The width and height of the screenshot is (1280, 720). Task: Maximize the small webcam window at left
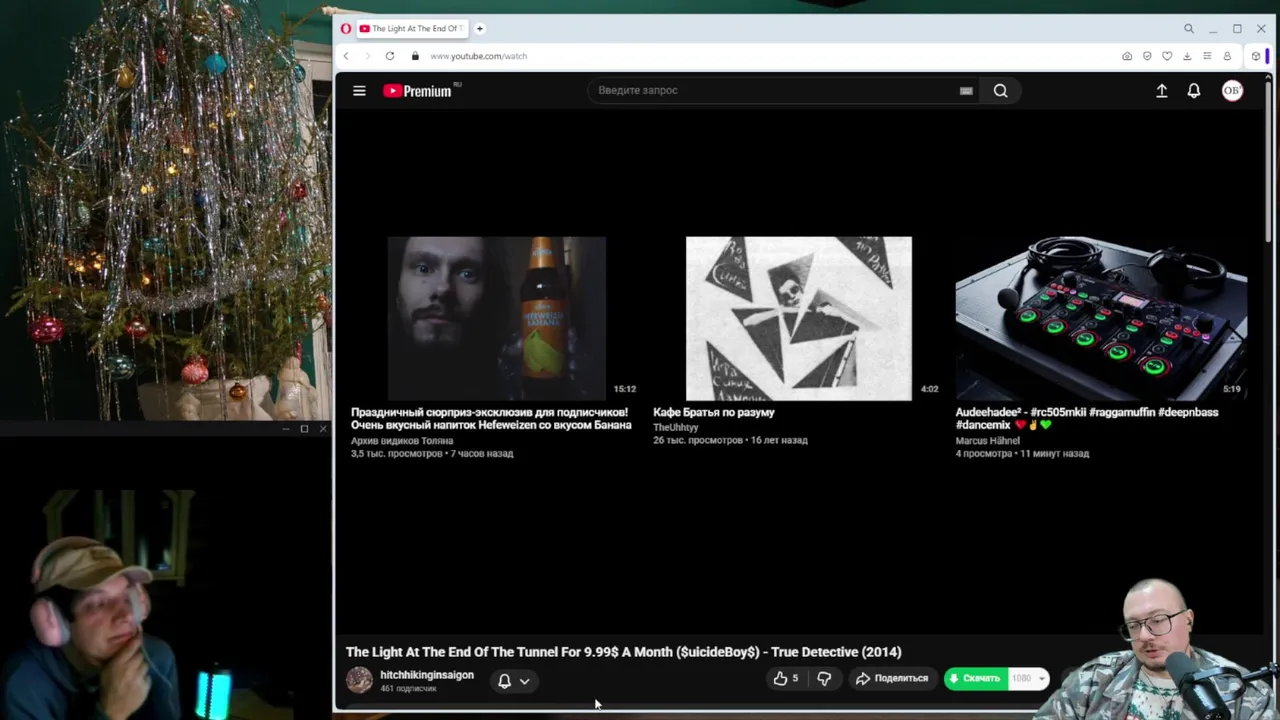[304, 429]
